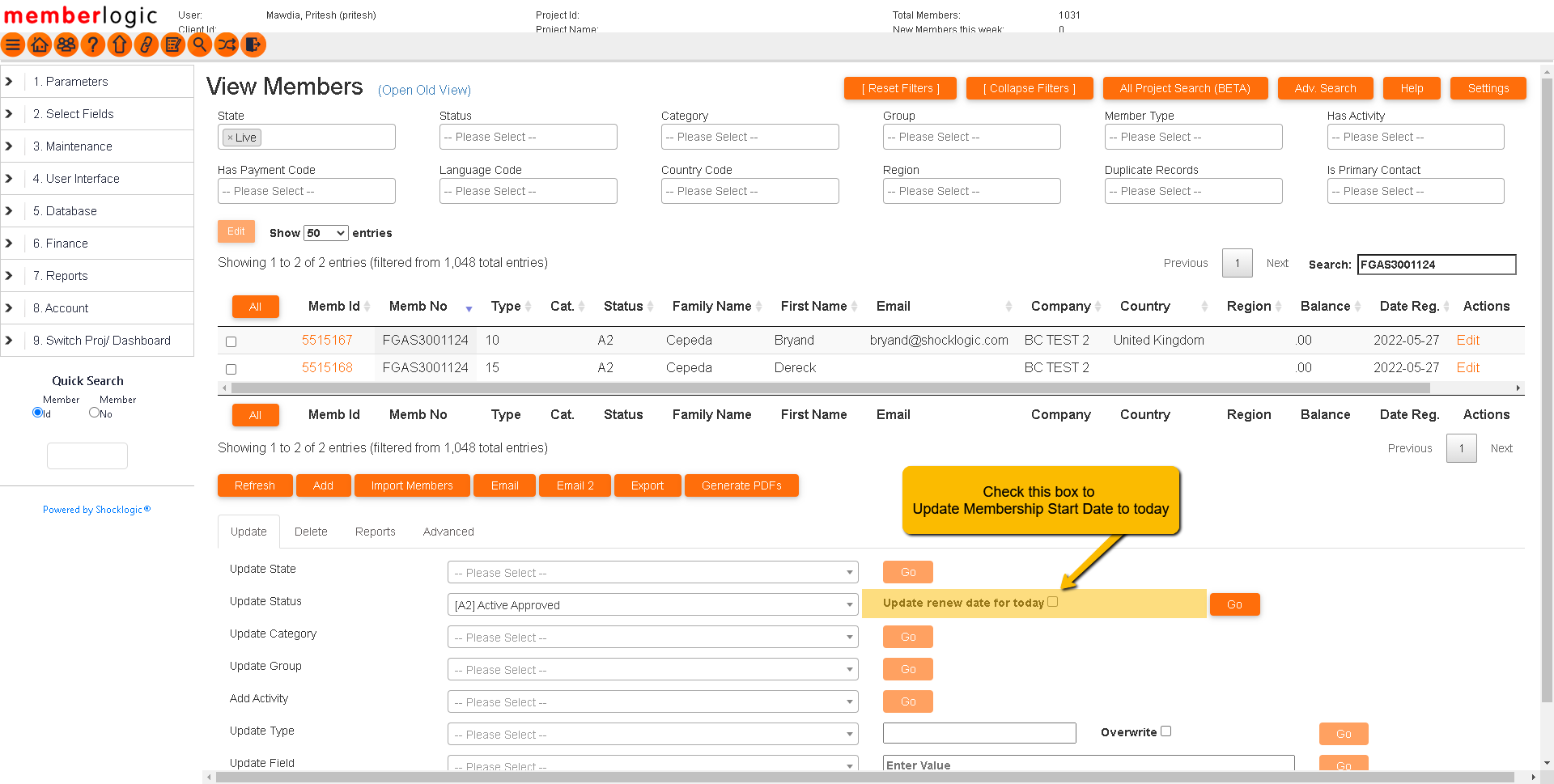This screenshot has height=784, width=1554.
Task: Open the Update Status dropdown
Action: tap(652, 605)
